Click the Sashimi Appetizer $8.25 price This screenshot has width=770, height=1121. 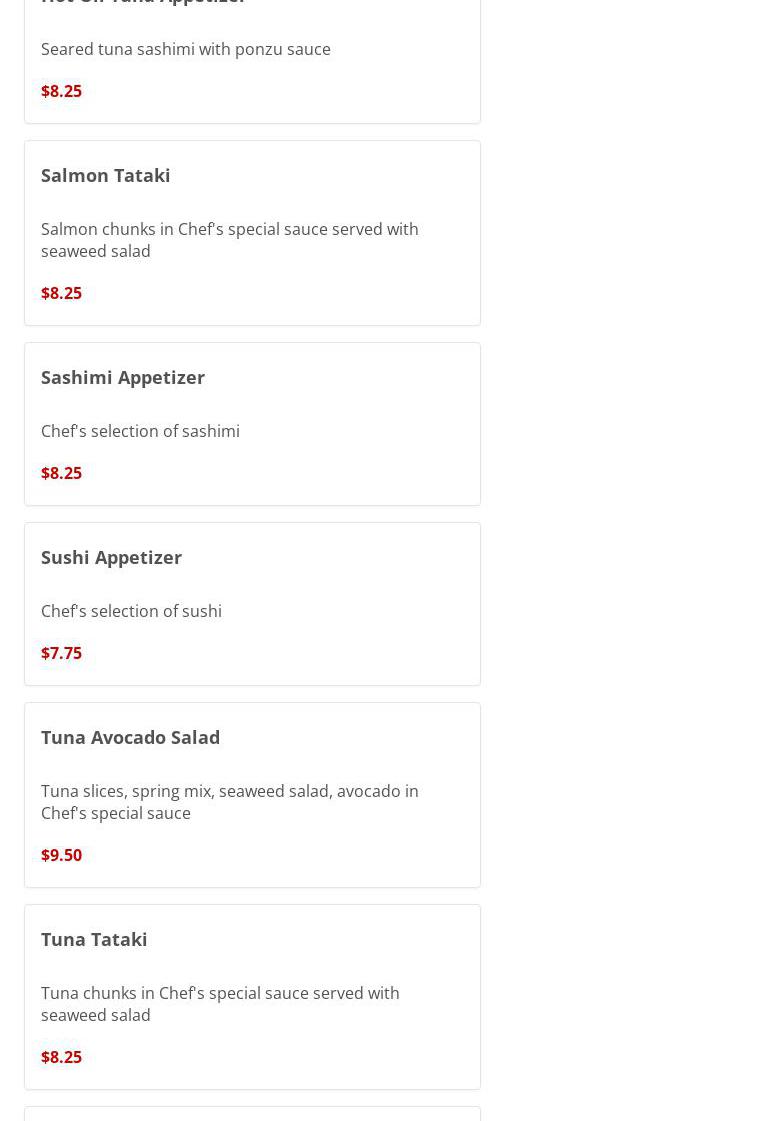pos(61,473)
